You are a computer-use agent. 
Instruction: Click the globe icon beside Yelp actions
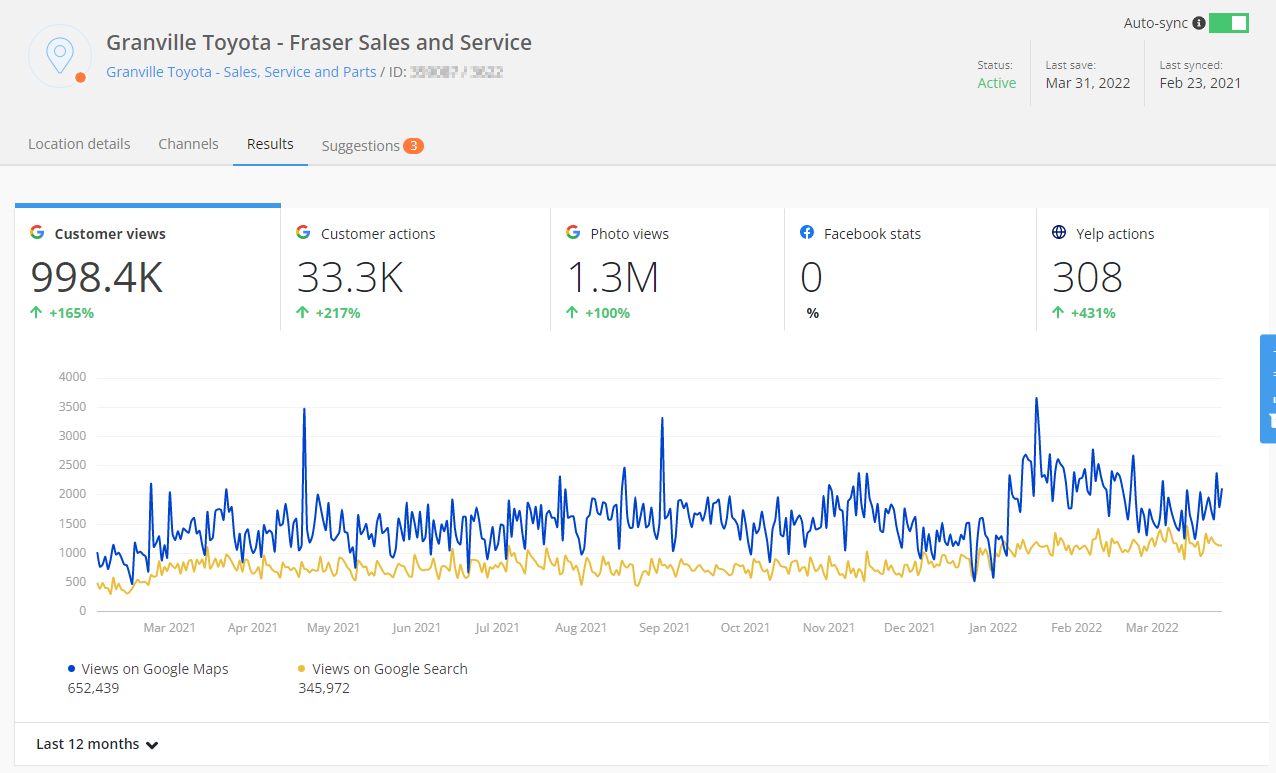[1059, 233]
